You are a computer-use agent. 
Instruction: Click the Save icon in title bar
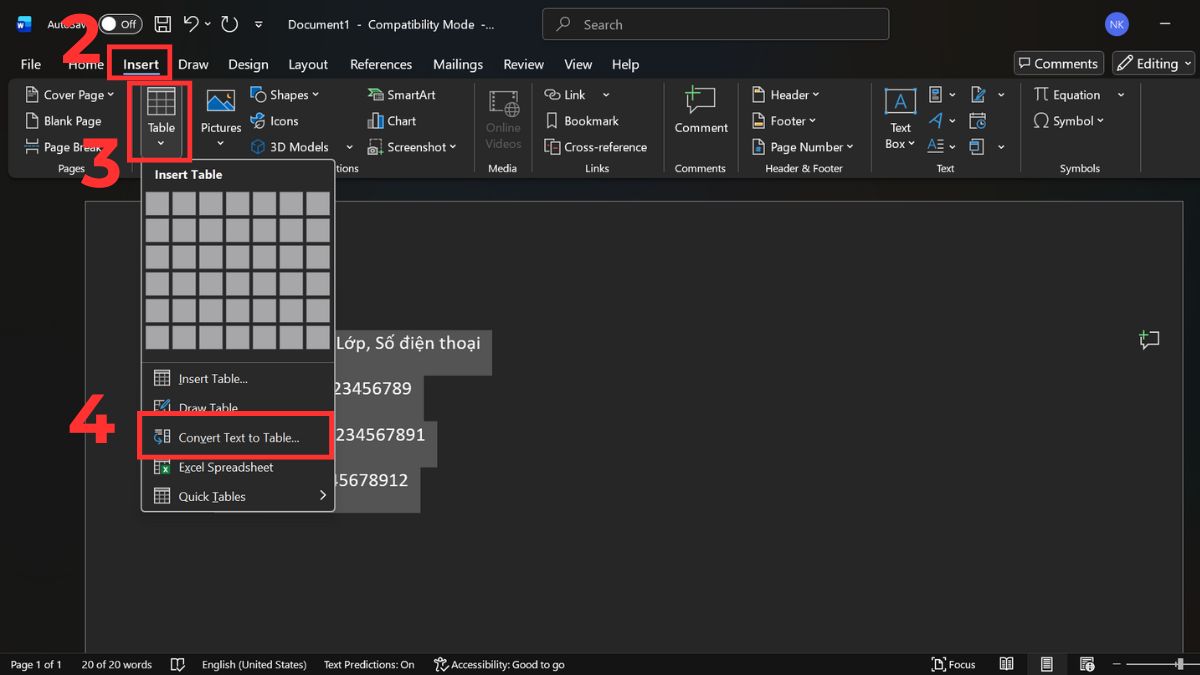coord(163,24)
